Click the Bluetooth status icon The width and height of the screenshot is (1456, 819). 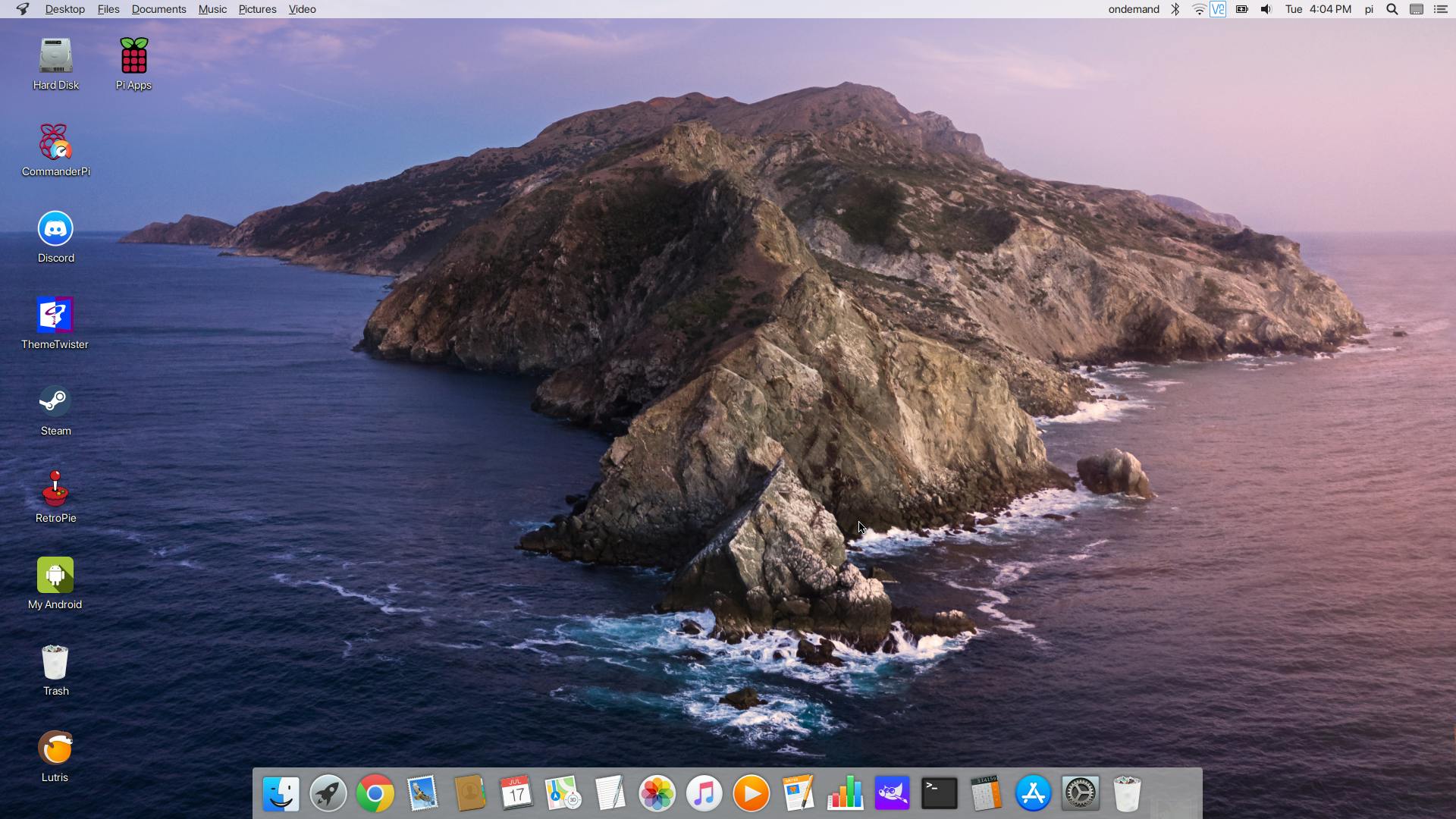click(1175, 9)
